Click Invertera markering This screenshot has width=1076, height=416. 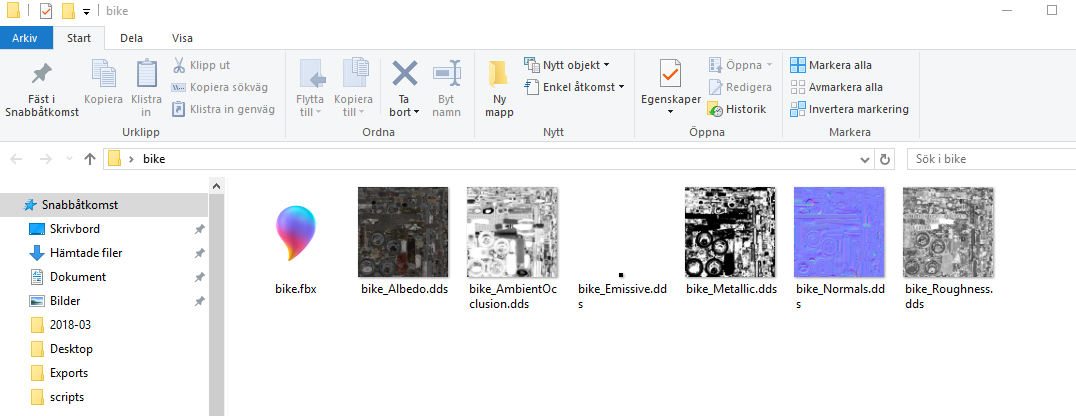[x=850, y=109]
